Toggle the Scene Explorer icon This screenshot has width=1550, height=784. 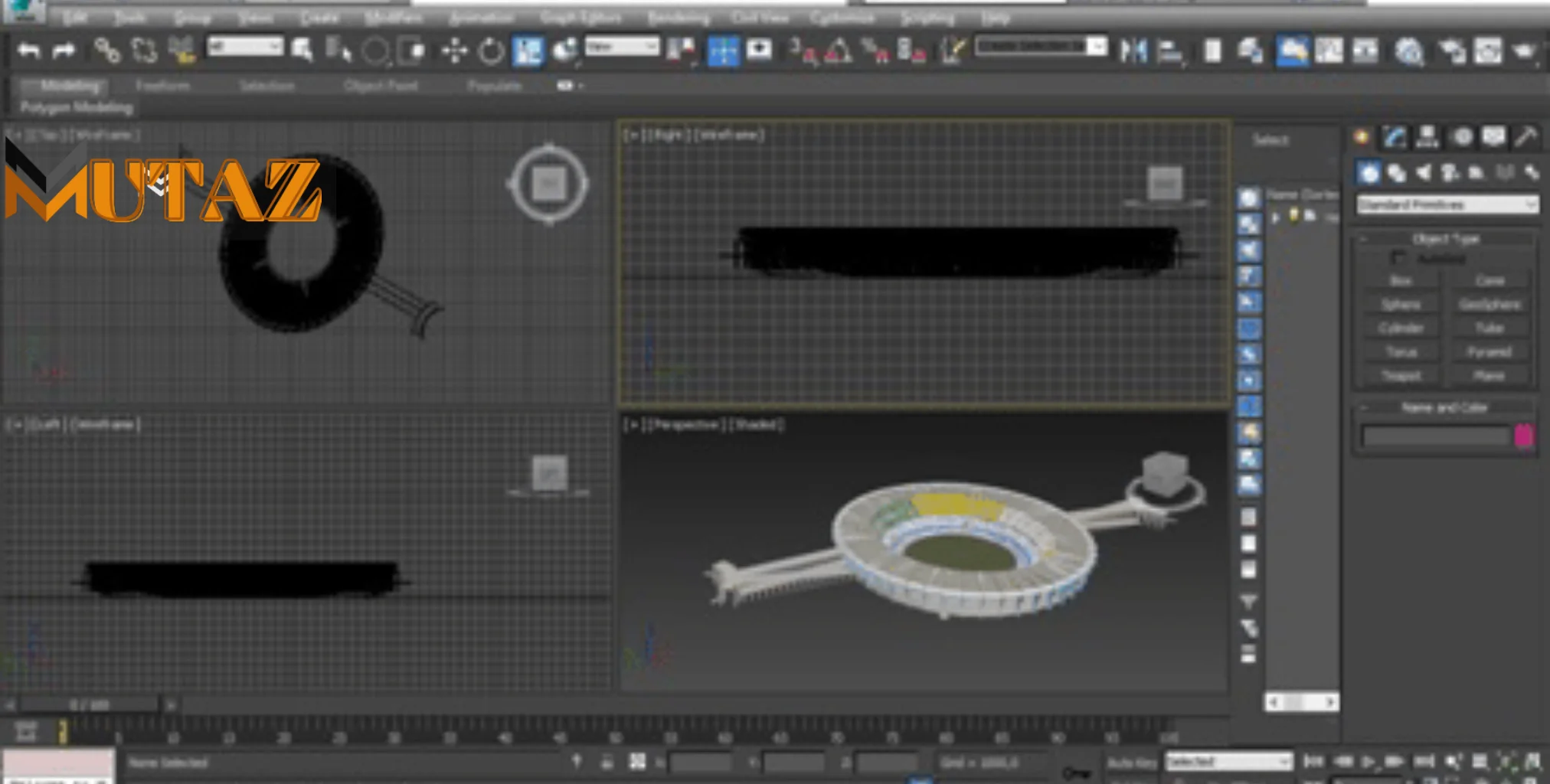[1213, 51]
